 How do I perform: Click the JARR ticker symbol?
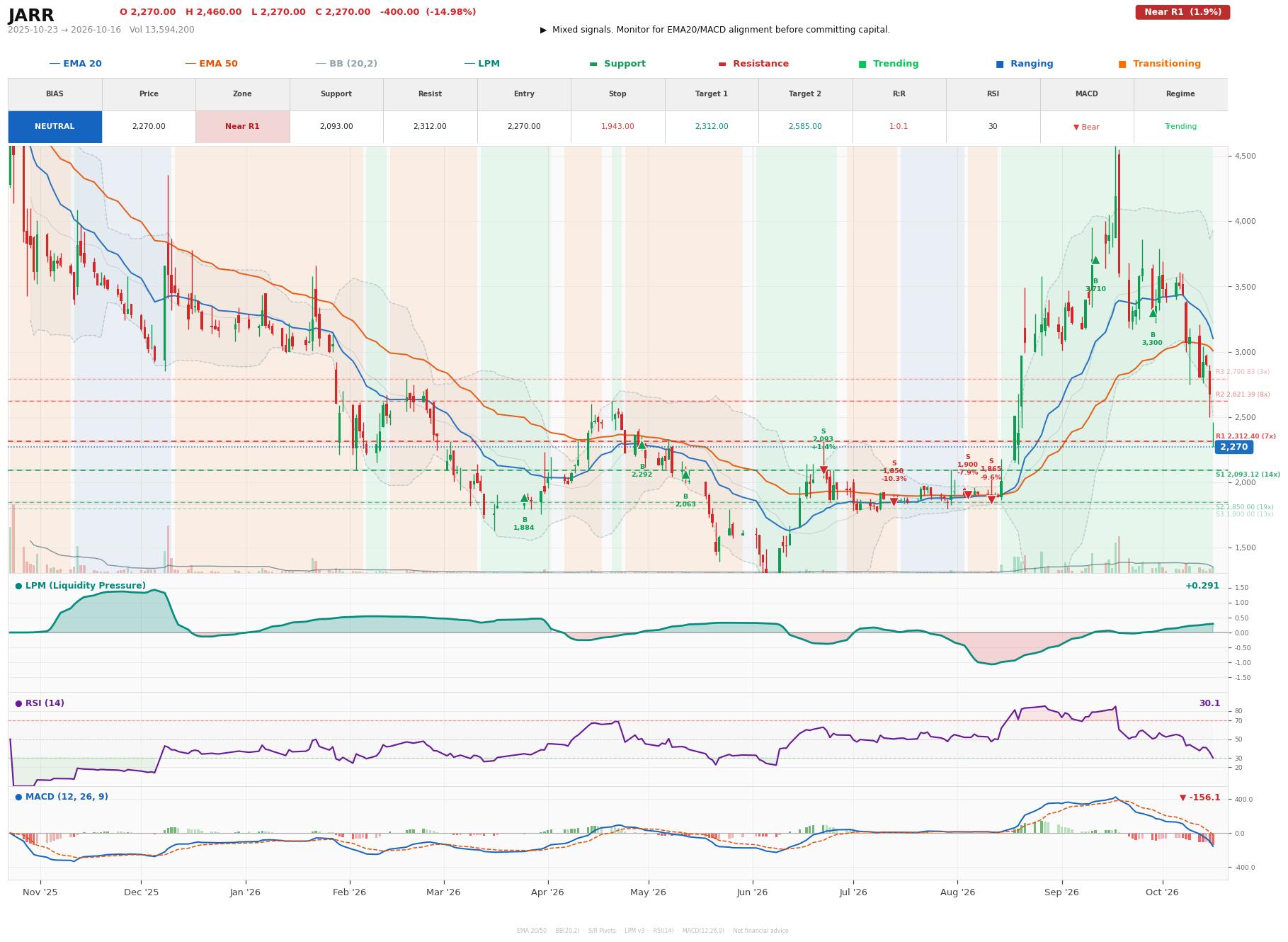tap(31, 16)
